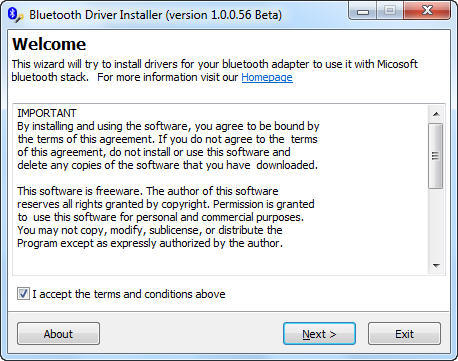Click the license scrollbar thumb
This screenshot has width=458, height=361.
436,156
